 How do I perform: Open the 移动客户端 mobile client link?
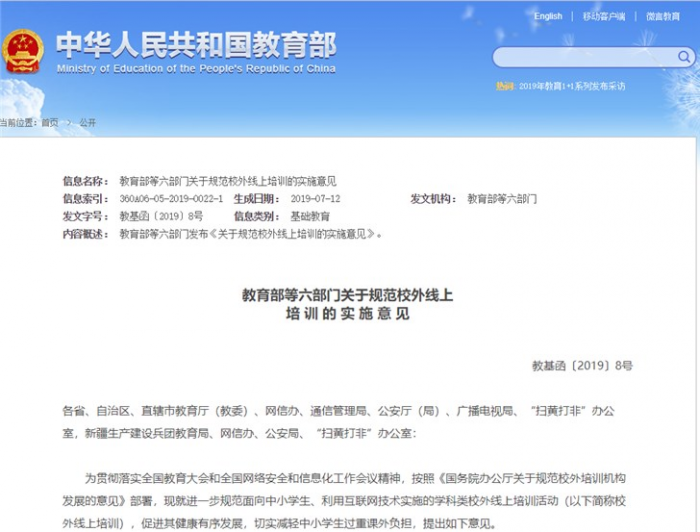(604, 16)
